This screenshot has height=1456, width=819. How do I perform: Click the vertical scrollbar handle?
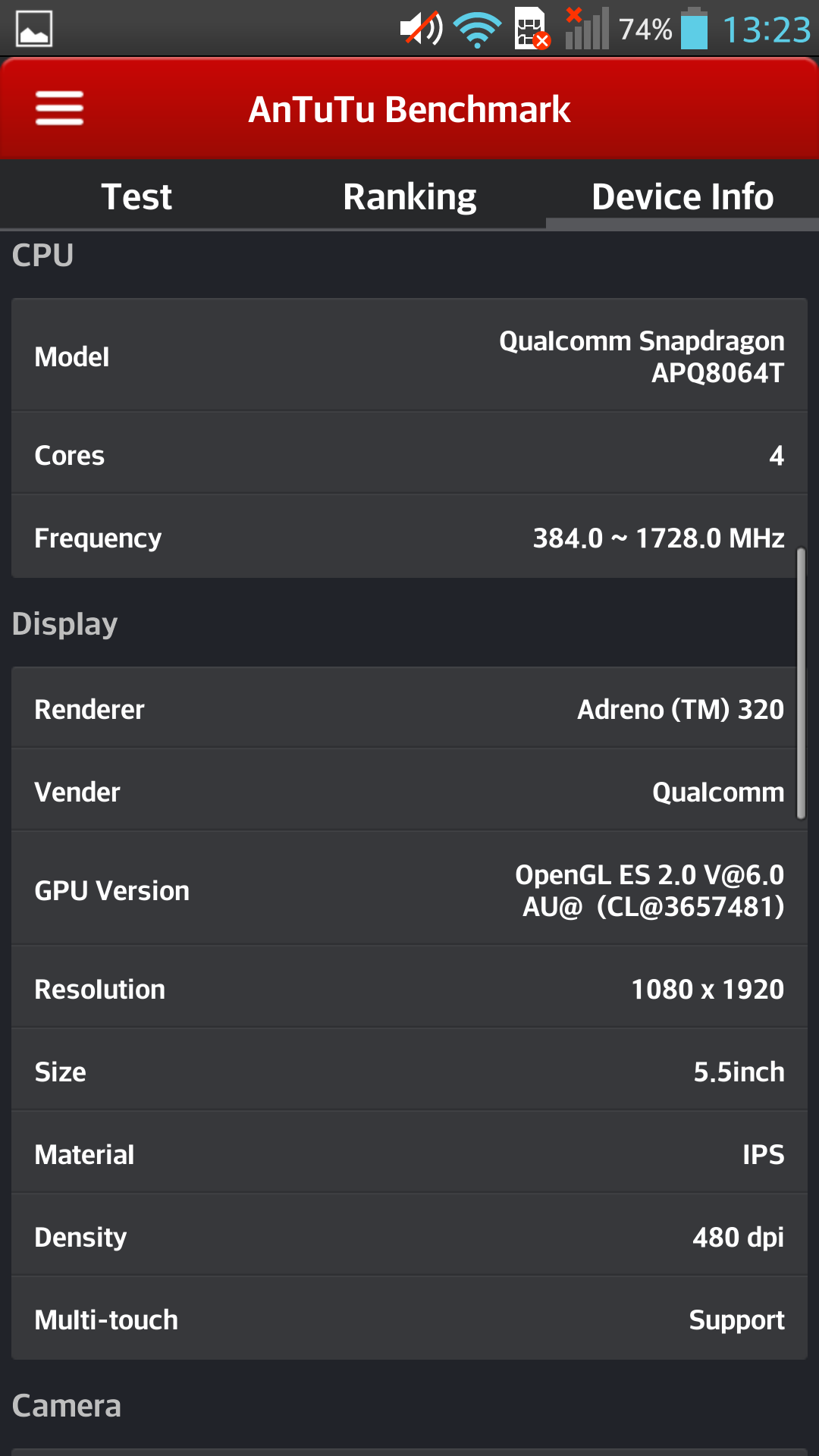(x=801, y=684)
